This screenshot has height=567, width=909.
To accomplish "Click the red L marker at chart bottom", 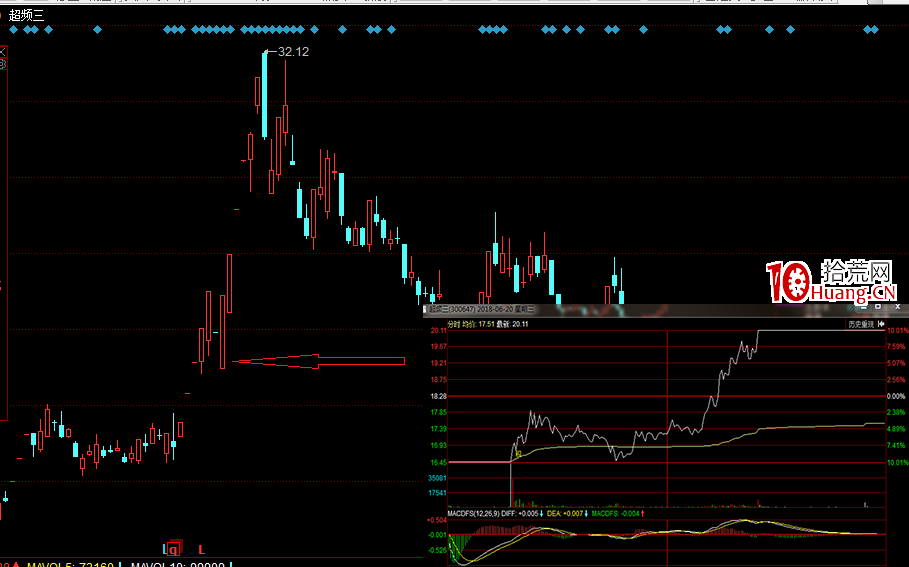I will pyautogui.click(x=201, y=549).
